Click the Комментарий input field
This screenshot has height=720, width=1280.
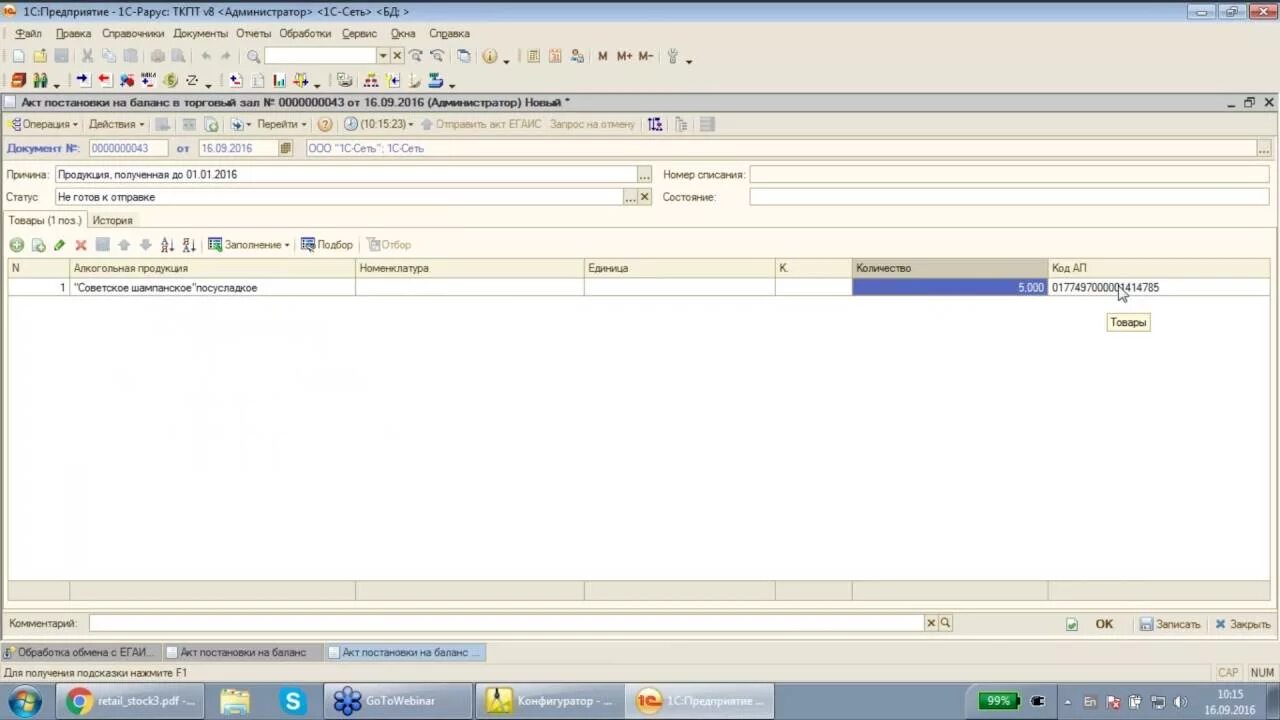(506, 623)
